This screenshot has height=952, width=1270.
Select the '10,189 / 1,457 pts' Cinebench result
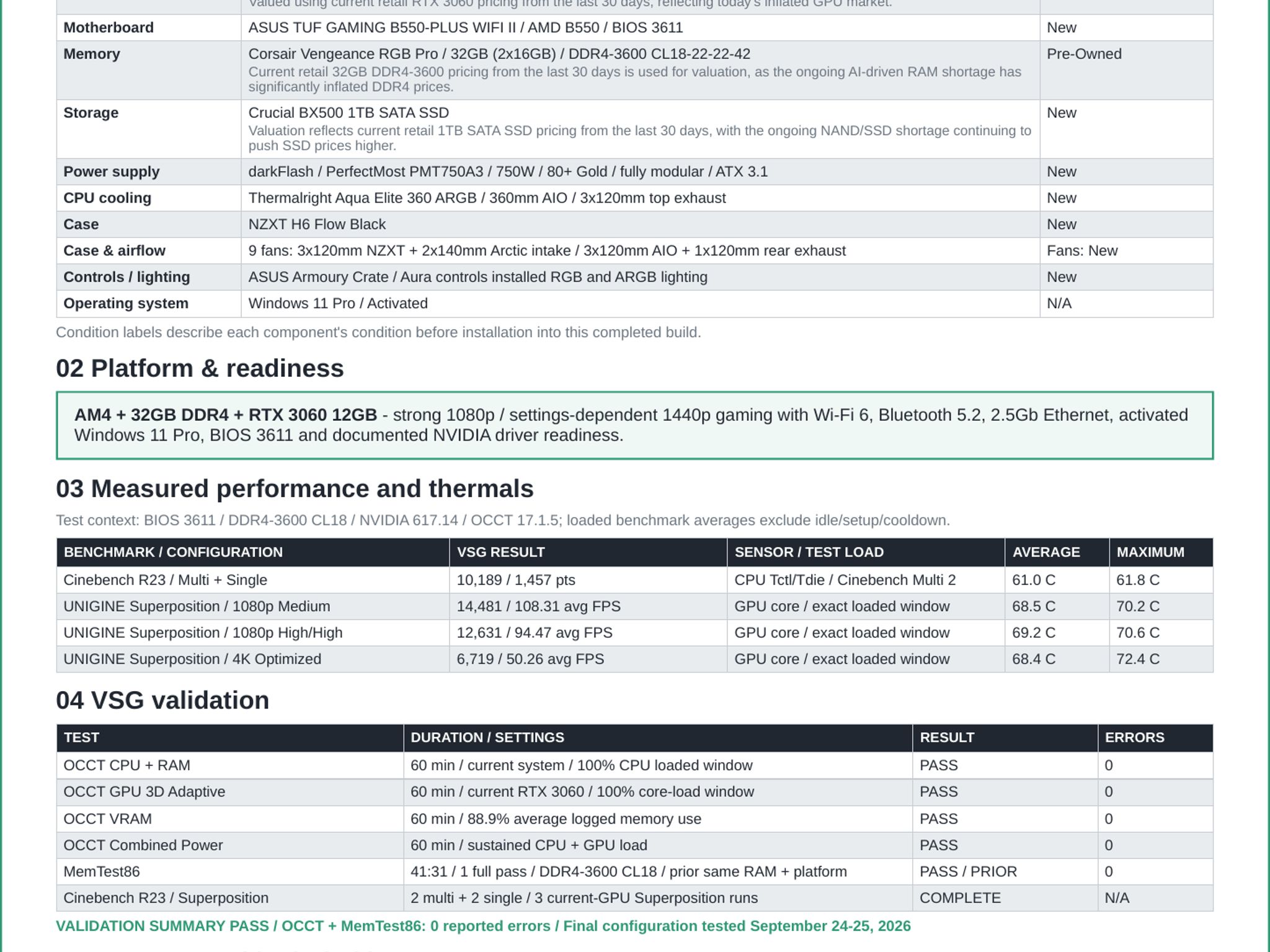coord(516,580)
